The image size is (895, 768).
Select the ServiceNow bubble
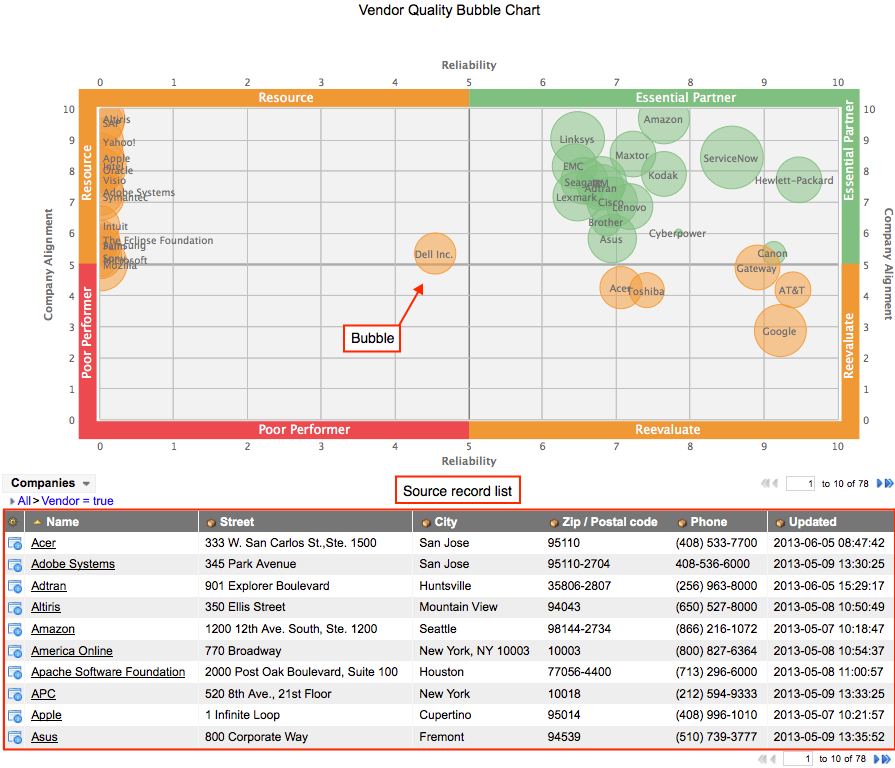coord(731,157)
